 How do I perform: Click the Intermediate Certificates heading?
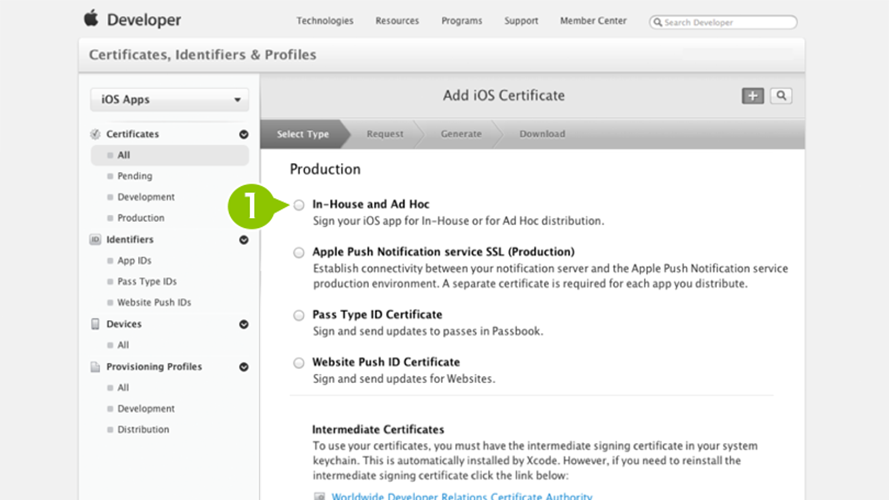tap(378, 429)
